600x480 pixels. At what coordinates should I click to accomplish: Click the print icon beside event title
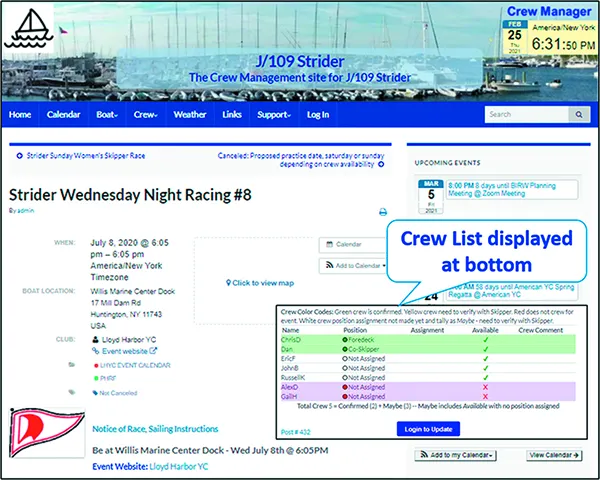(x=382, y=212)
